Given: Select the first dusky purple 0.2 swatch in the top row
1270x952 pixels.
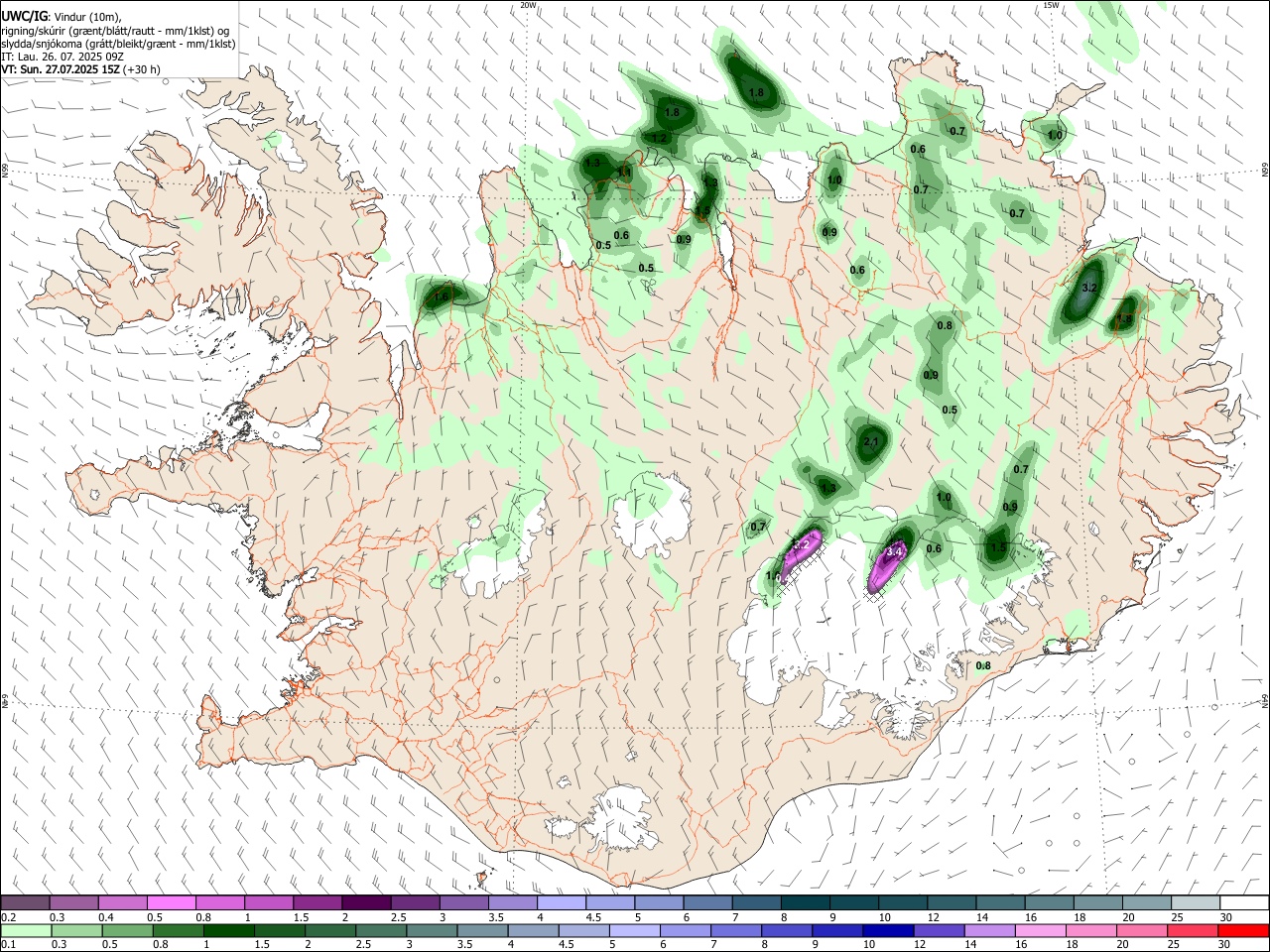Looking at the screenshot, I should pyautogui.click(x=25, y=902).
